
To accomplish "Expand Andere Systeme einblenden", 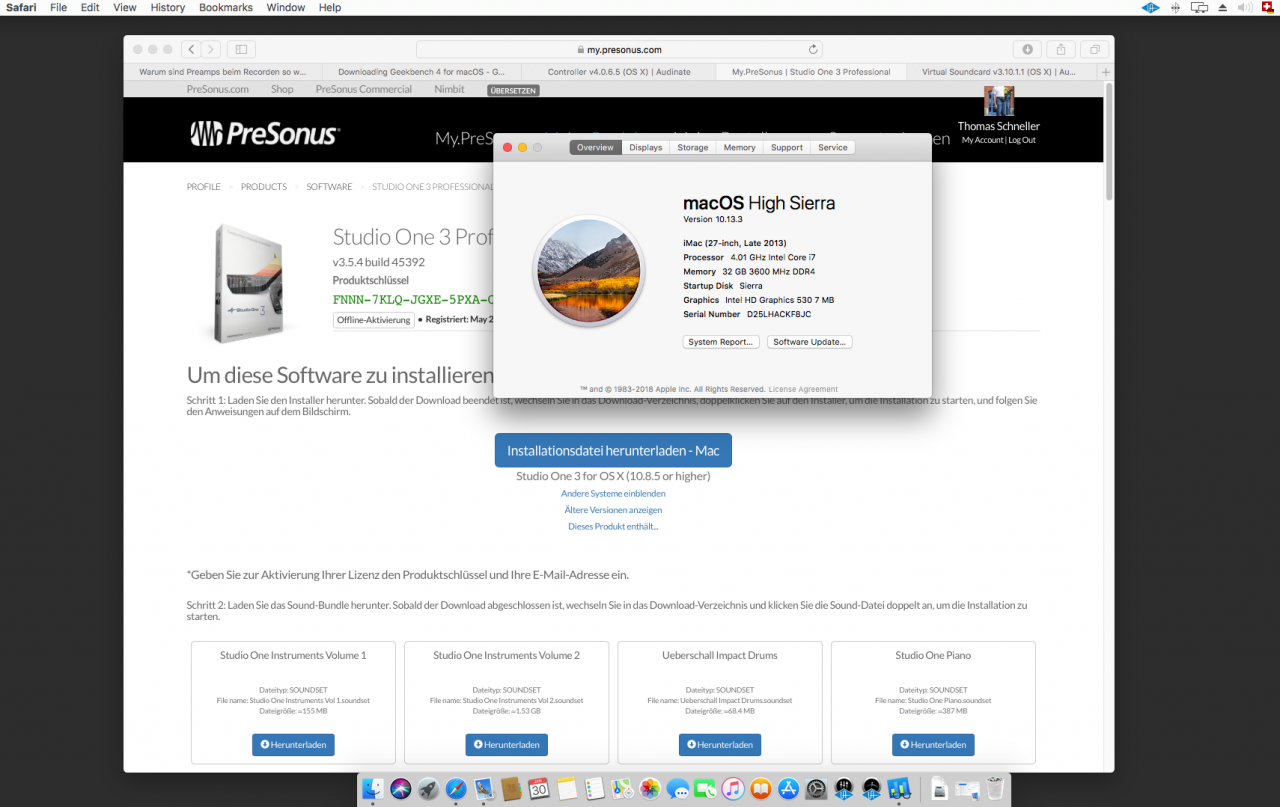I will (x=613, y=493).
